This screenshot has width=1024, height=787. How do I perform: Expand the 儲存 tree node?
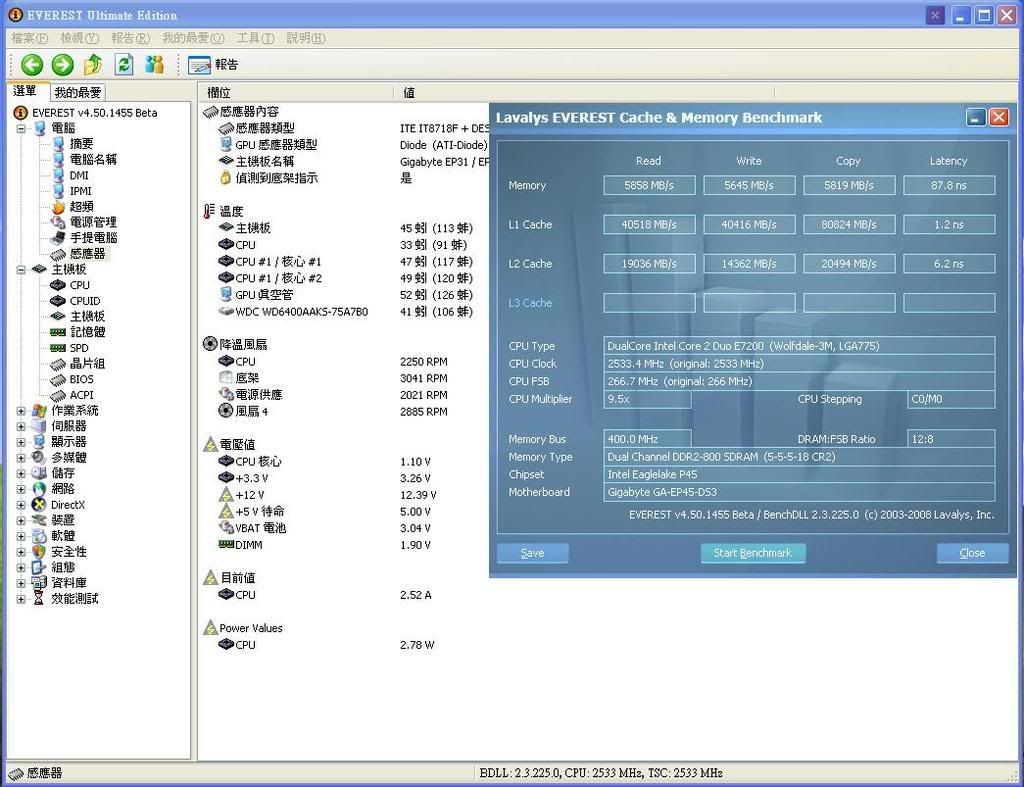(21, 474)
